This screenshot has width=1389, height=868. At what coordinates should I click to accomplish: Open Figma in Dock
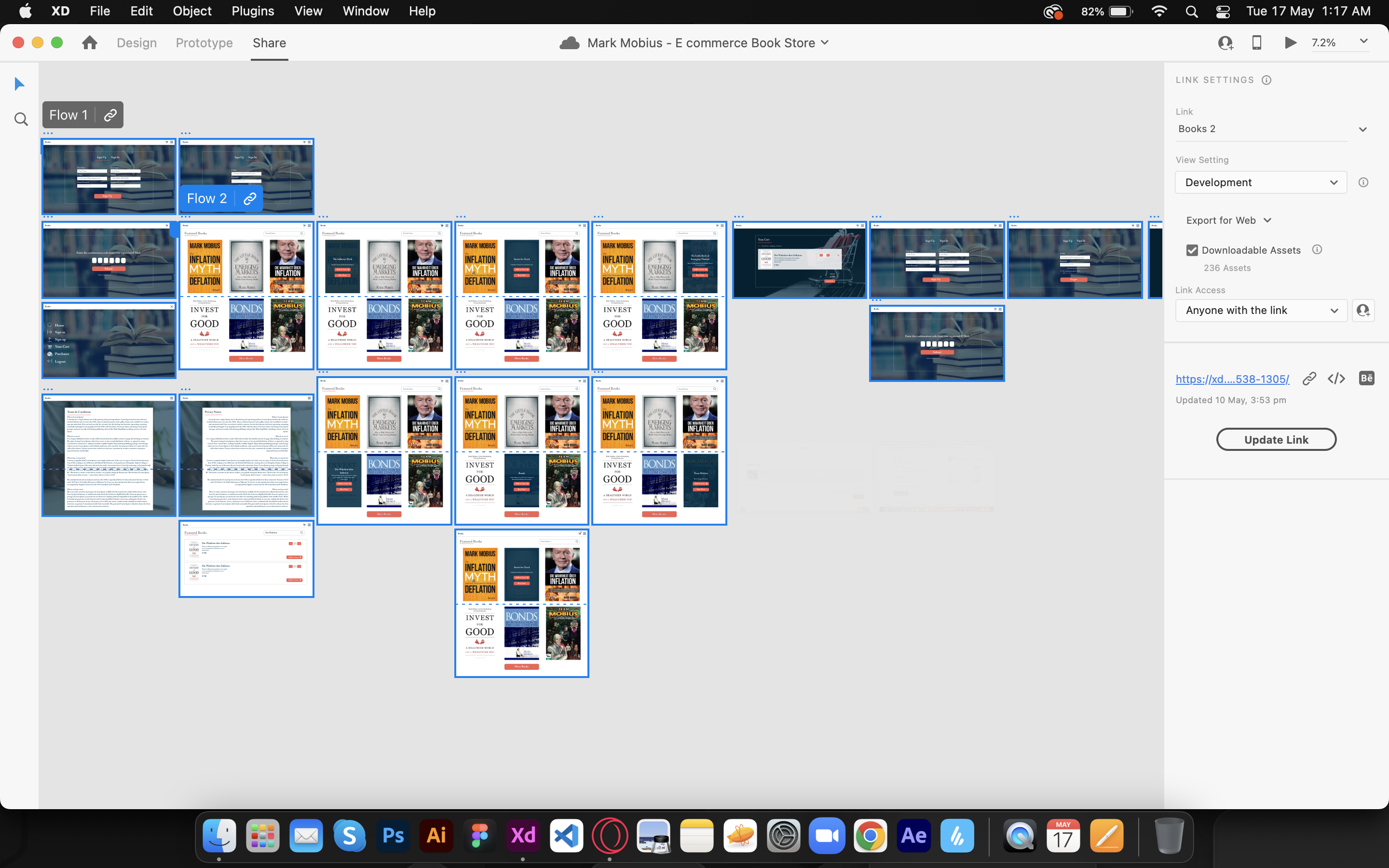(x=479, y=835)
